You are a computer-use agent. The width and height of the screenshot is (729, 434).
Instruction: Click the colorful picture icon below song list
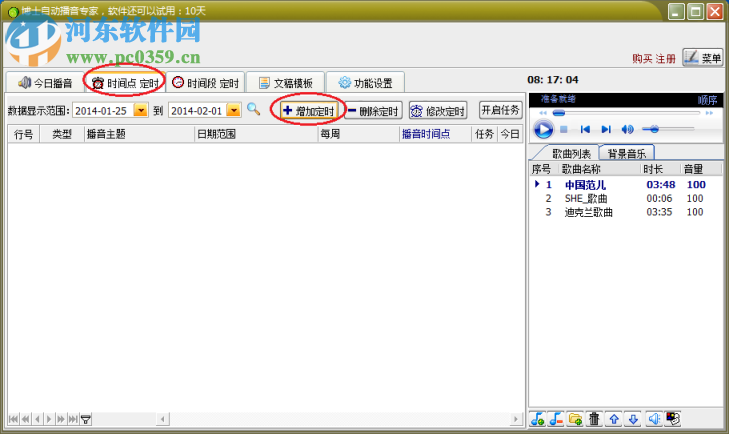(x=673, y=419)
